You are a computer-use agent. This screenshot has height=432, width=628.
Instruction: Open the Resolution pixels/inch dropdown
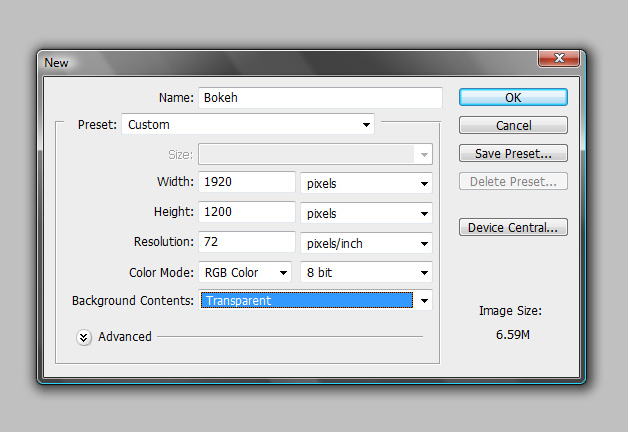[x=366, y=243]
